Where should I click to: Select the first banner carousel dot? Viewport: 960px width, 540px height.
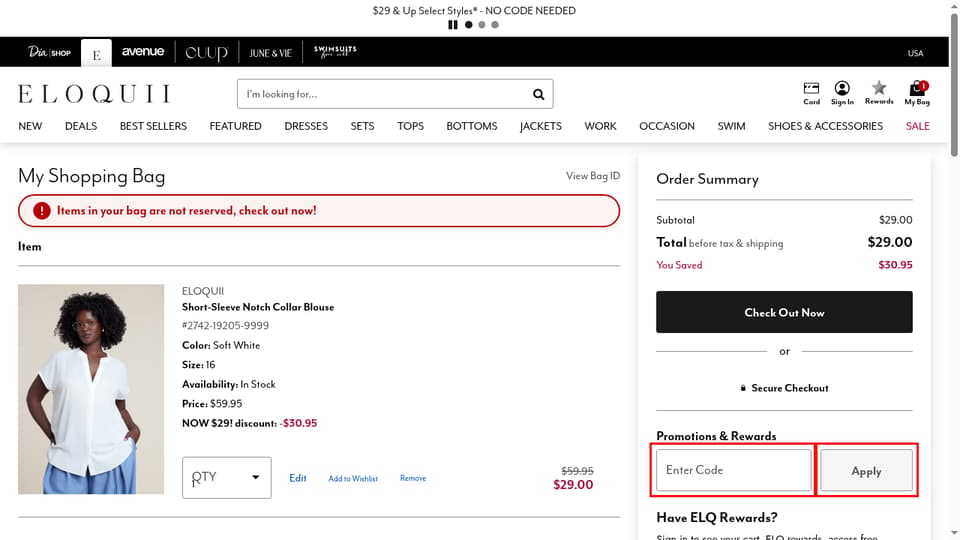click(x=468, y=25)
